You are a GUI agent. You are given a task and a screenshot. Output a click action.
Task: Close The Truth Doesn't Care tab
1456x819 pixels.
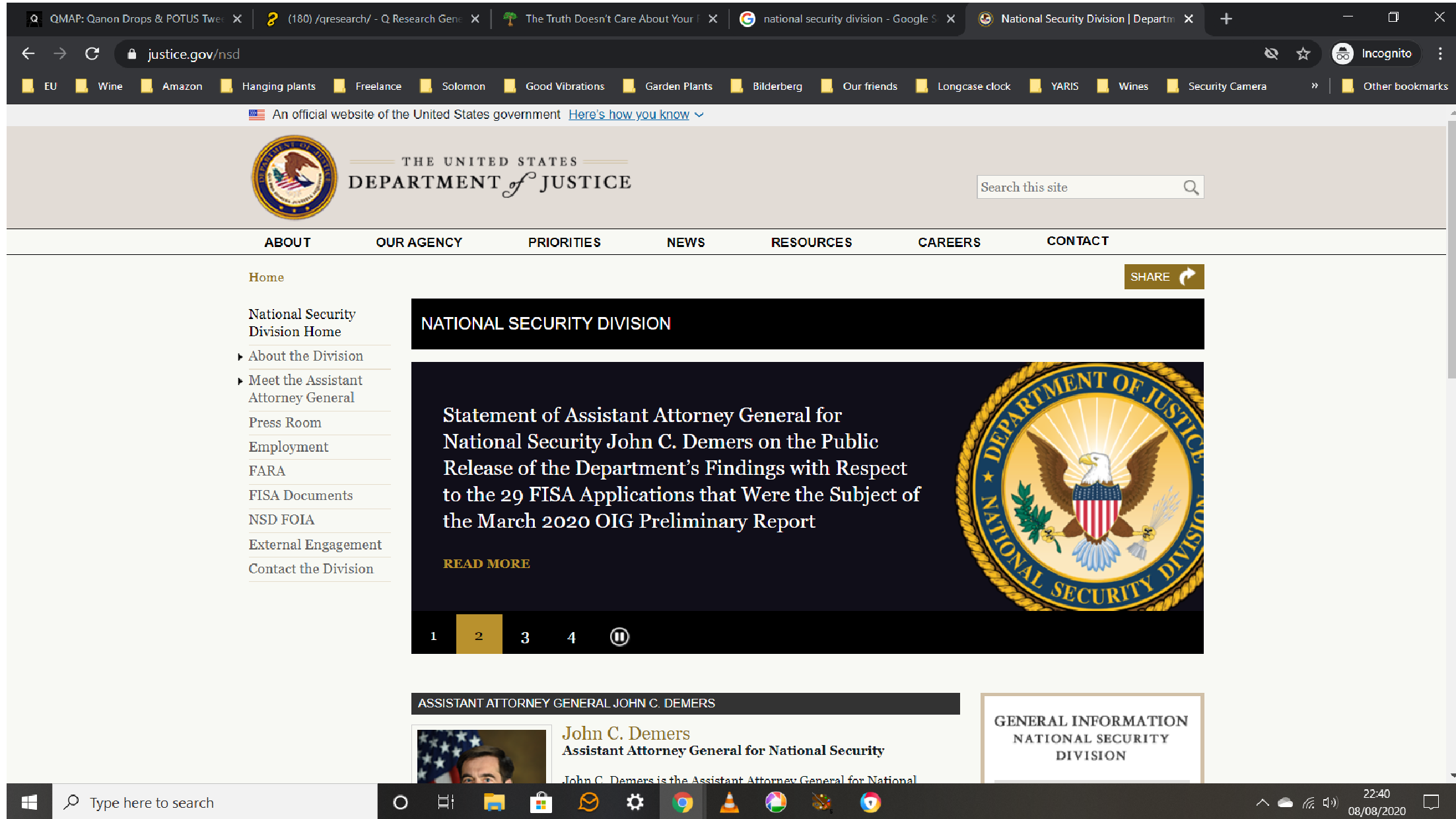click(712, 18)
